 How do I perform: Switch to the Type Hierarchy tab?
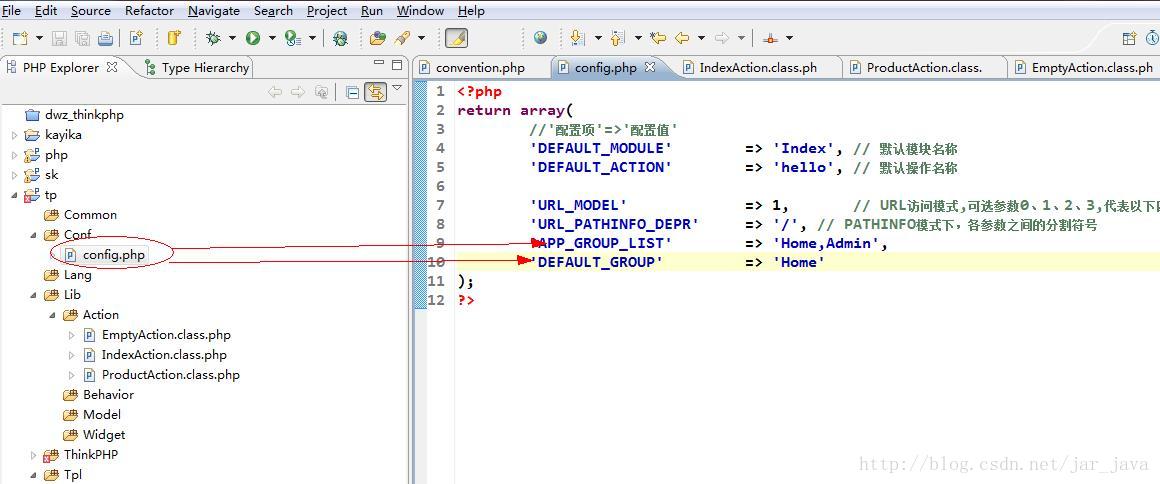pyautogui.click(x=197, y=67)
